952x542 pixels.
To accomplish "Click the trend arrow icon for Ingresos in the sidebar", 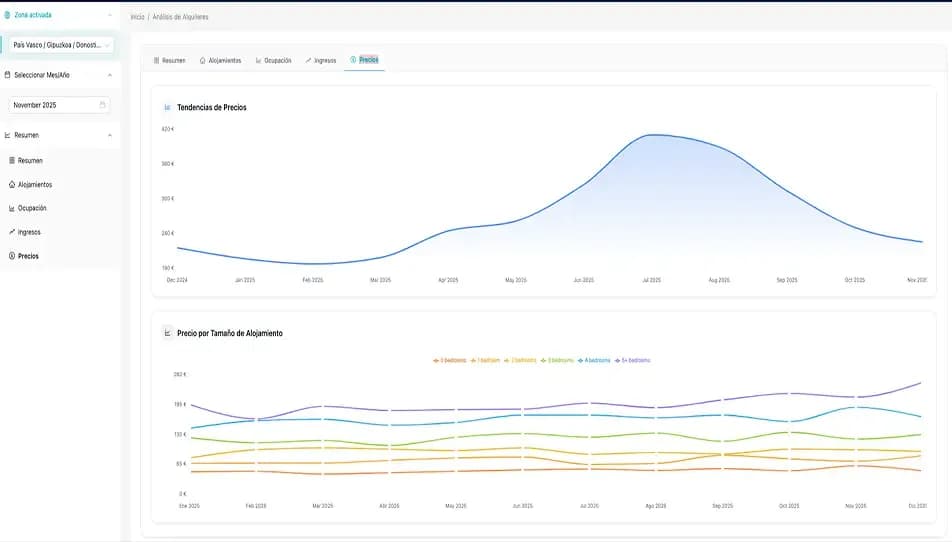I will tap(12, 232).
